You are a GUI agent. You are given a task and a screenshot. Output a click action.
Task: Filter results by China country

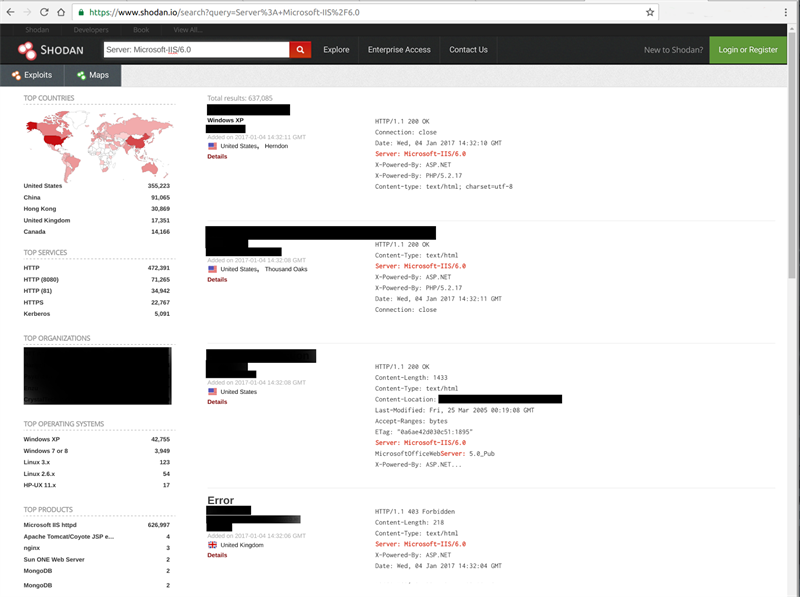33,198
